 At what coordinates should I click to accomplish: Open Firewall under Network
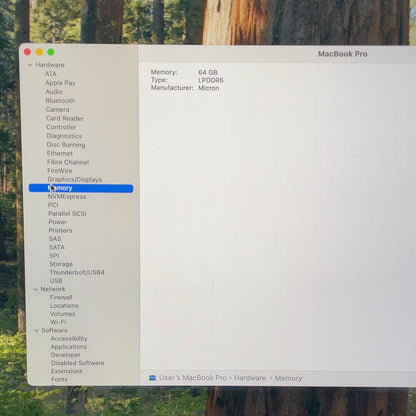(x=61, y=297)
